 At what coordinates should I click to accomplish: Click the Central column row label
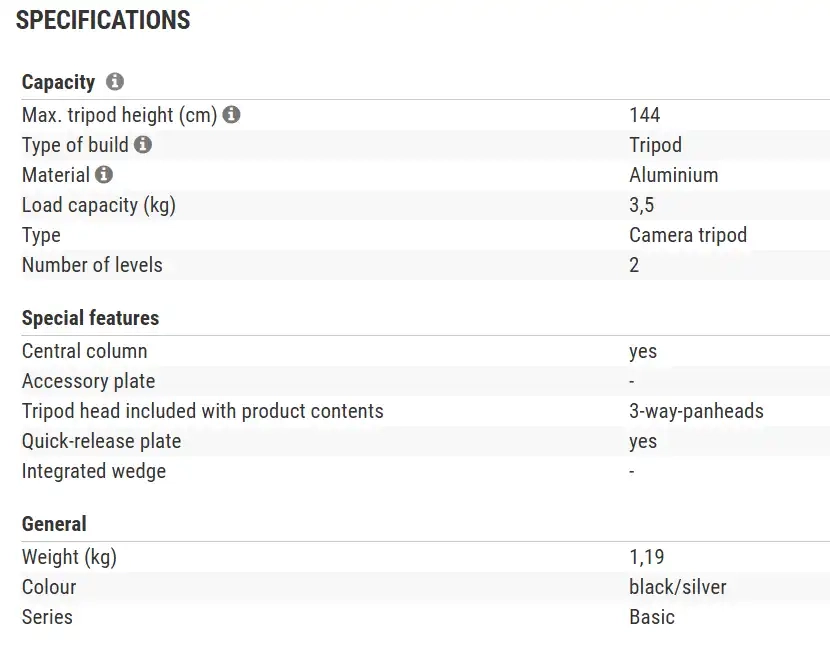click(84, 351)
